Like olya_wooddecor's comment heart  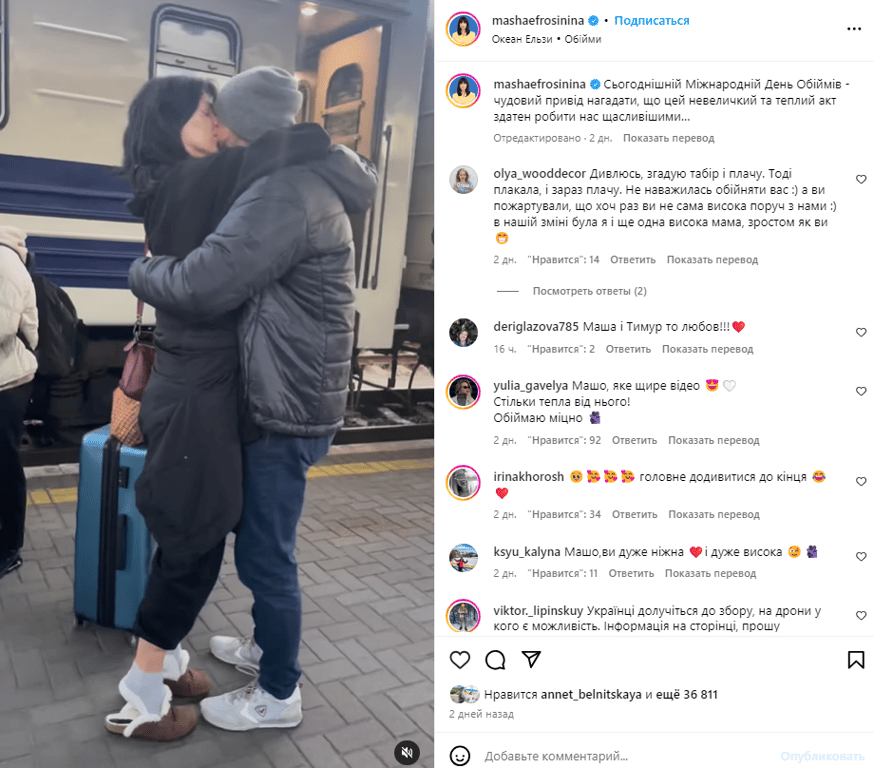[861, 179]
